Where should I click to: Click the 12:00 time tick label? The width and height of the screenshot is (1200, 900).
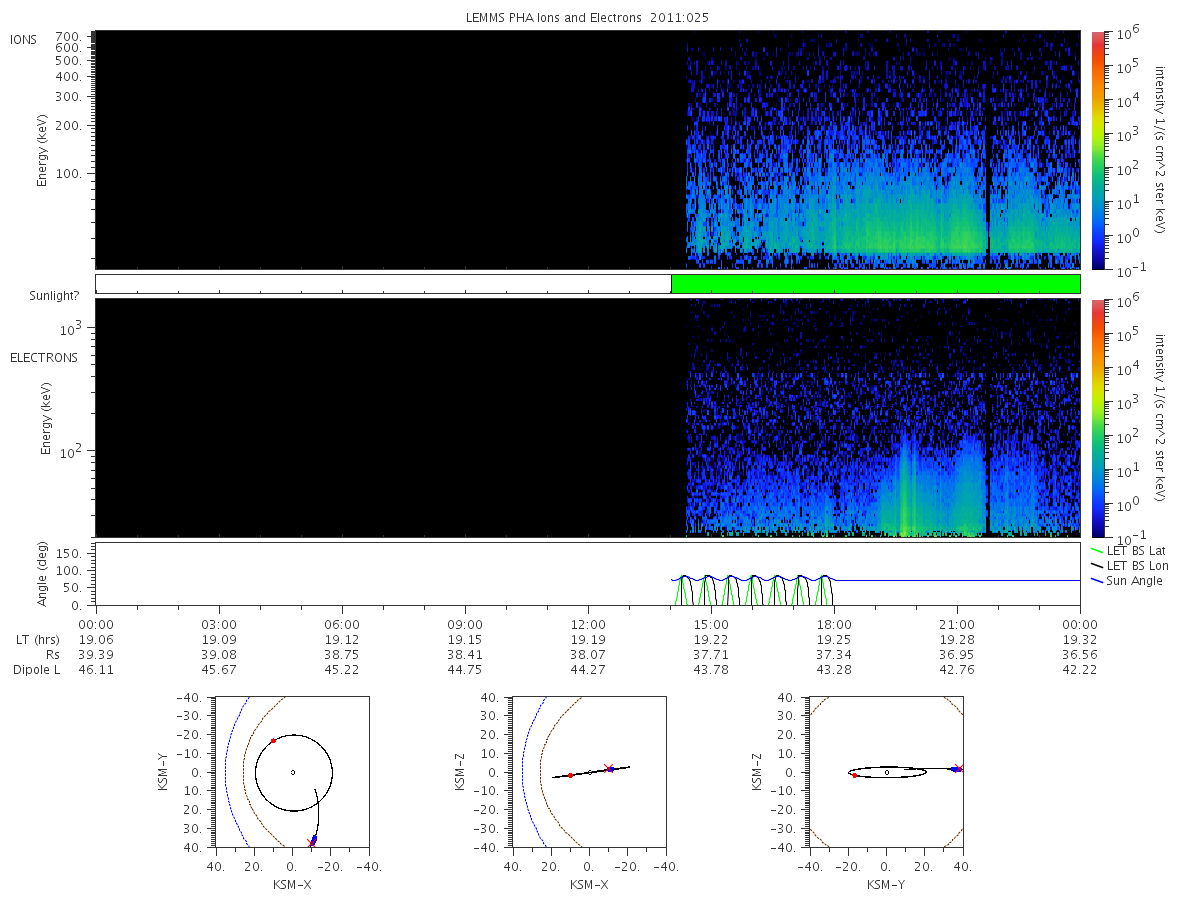point(588,625)
